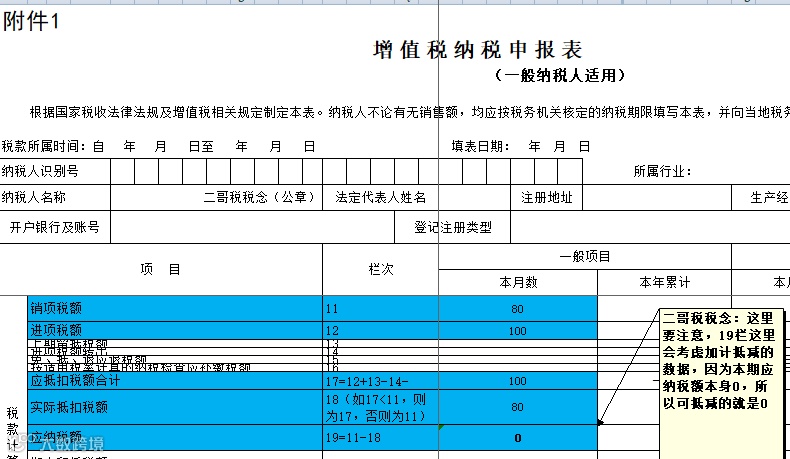790x459 pixels.
Task: Click the 填表日期 field label
Action: 480,147
